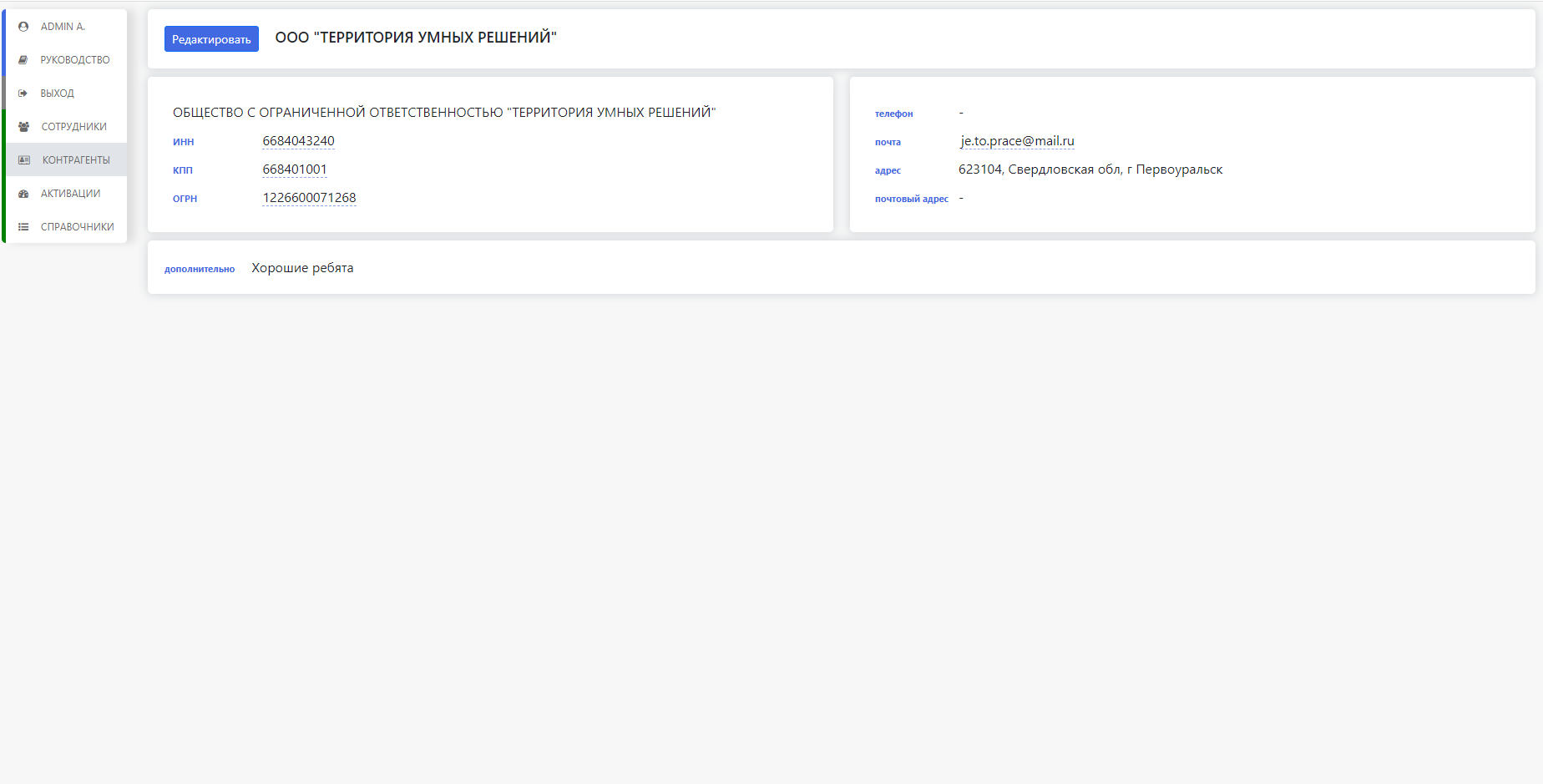The image size is (1543, 784).
Task: Click the user avatar icon beside ADMIN A.
Action: (23, 27)
